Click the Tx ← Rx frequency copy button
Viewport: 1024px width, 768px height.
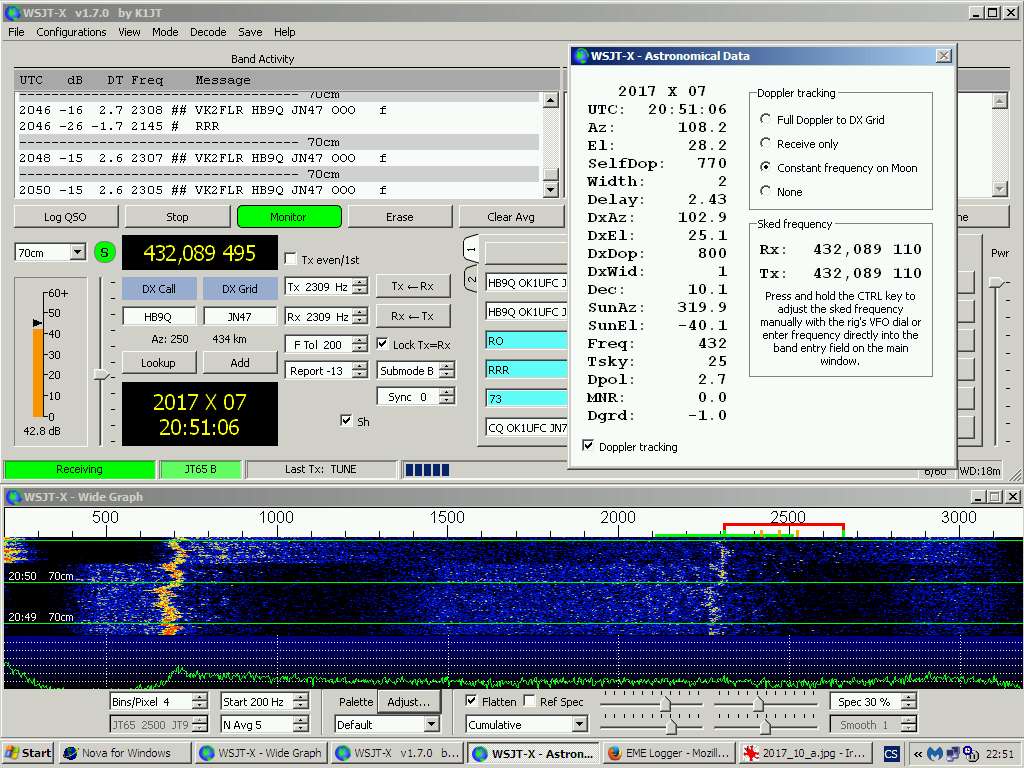click(413, 287)
